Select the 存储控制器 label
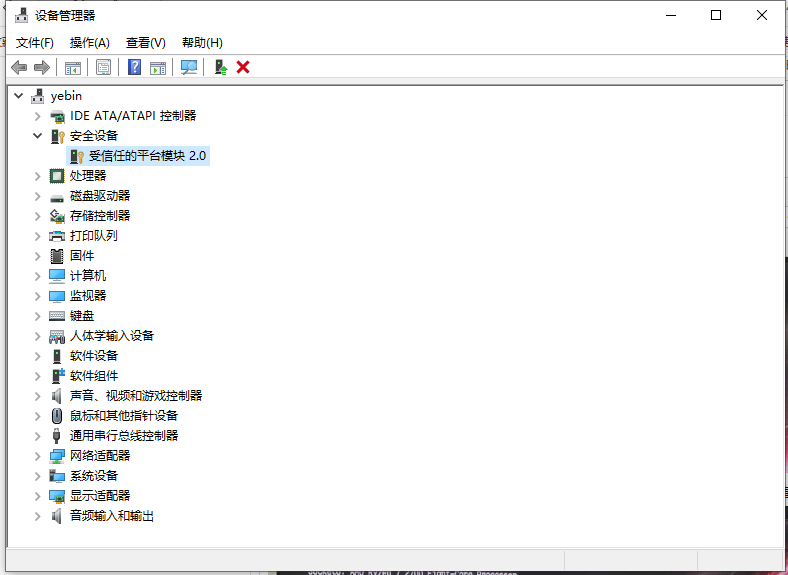Viewport: 788px width, 575px height. click(x=100, y=216)
